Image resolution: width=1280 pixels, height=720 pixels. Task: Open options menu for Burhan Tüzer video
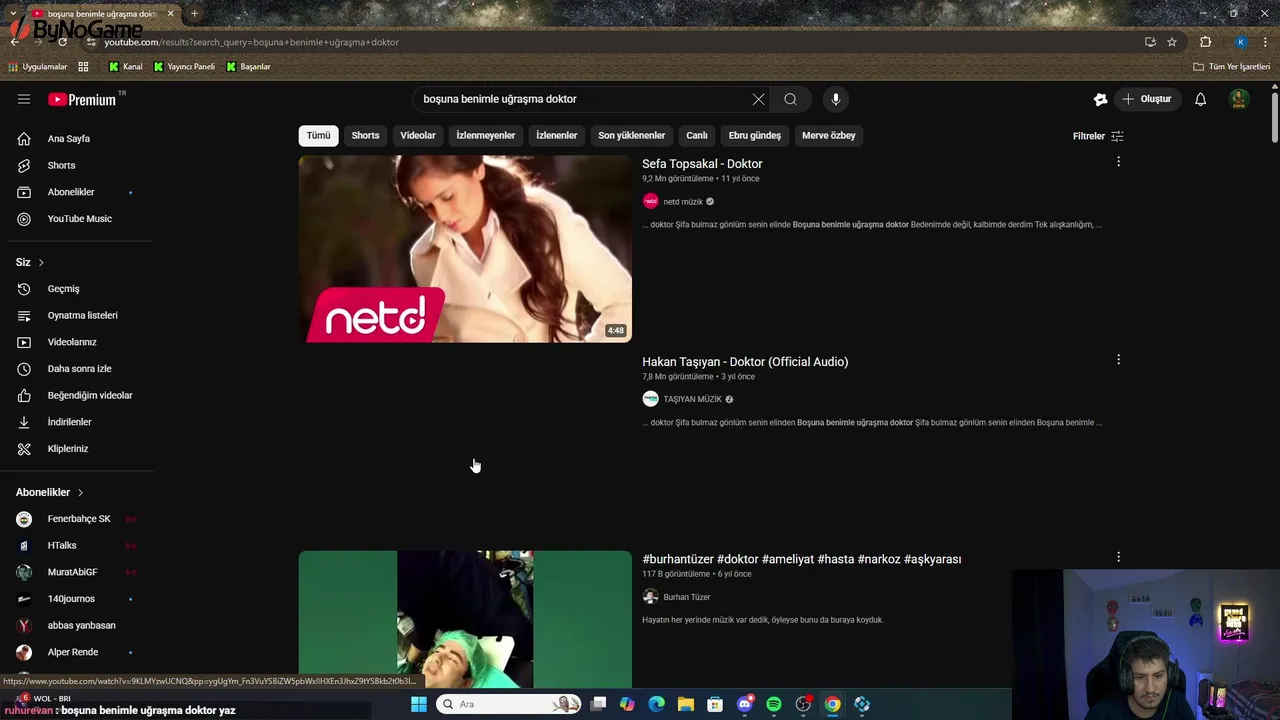click(1118, 557)
